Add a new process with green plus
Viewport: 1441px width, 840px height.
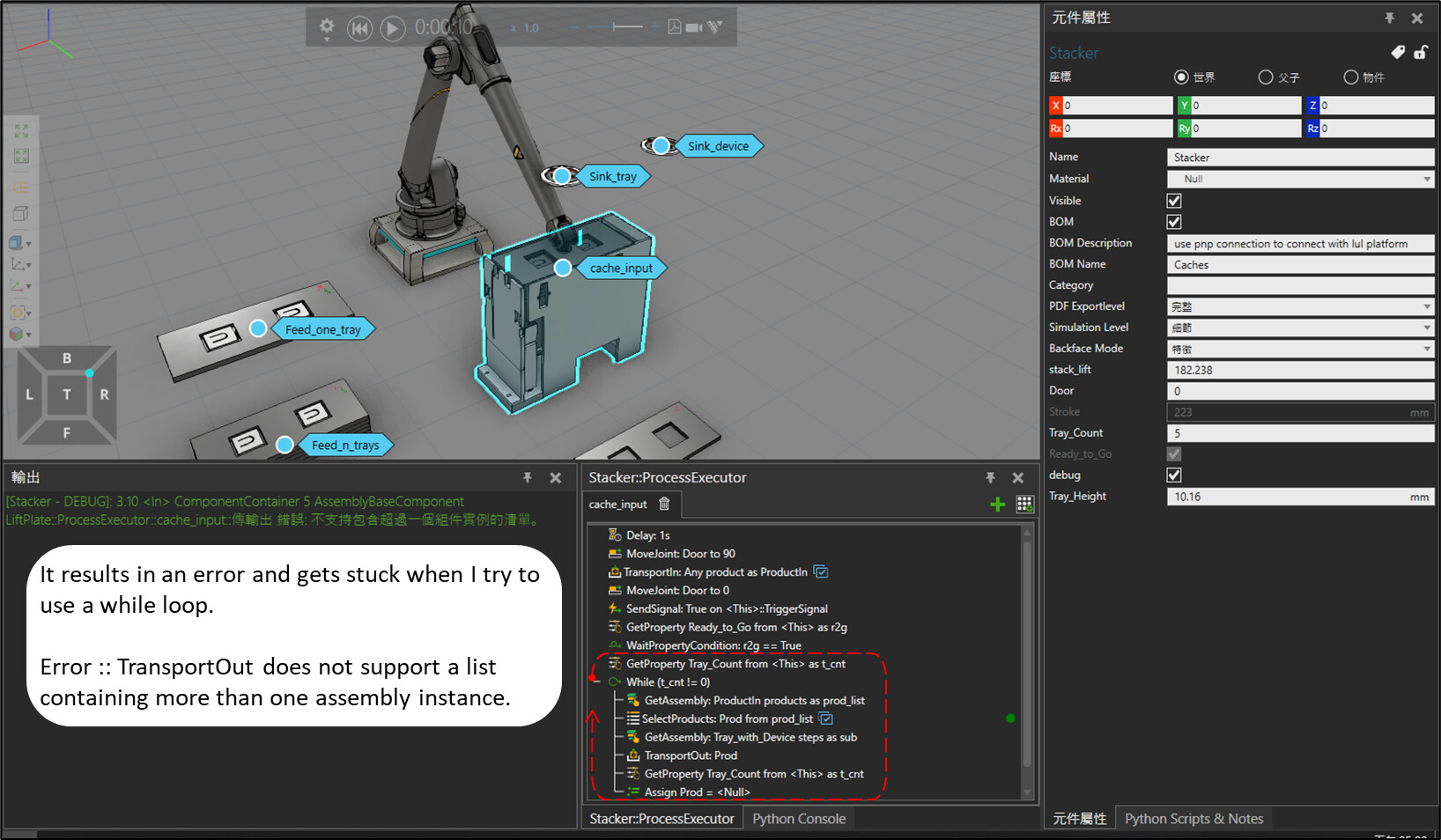tap(997, 505)
